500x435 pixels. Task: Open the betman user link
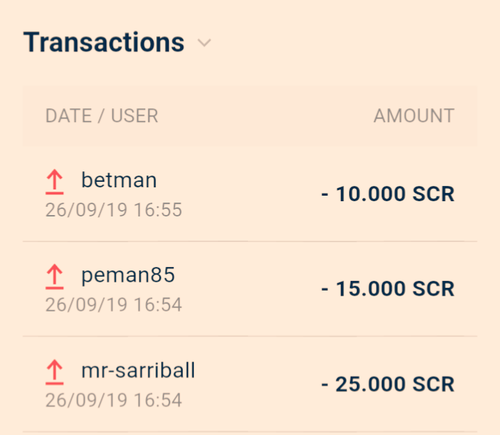(119, 180)
